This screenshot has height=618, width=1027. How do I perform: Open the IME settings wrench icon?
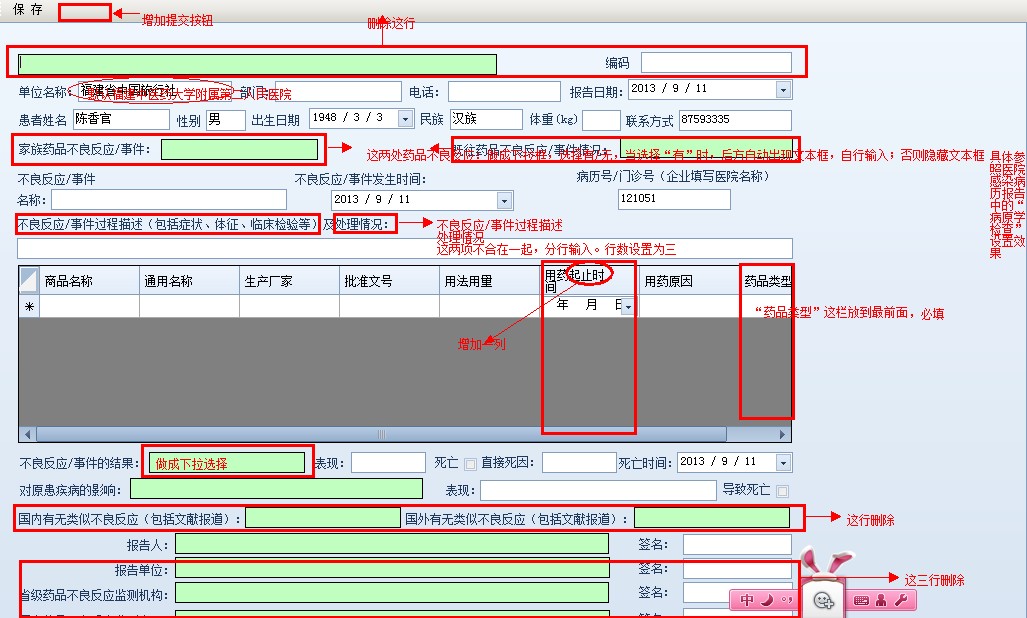[x=901, y=600]
